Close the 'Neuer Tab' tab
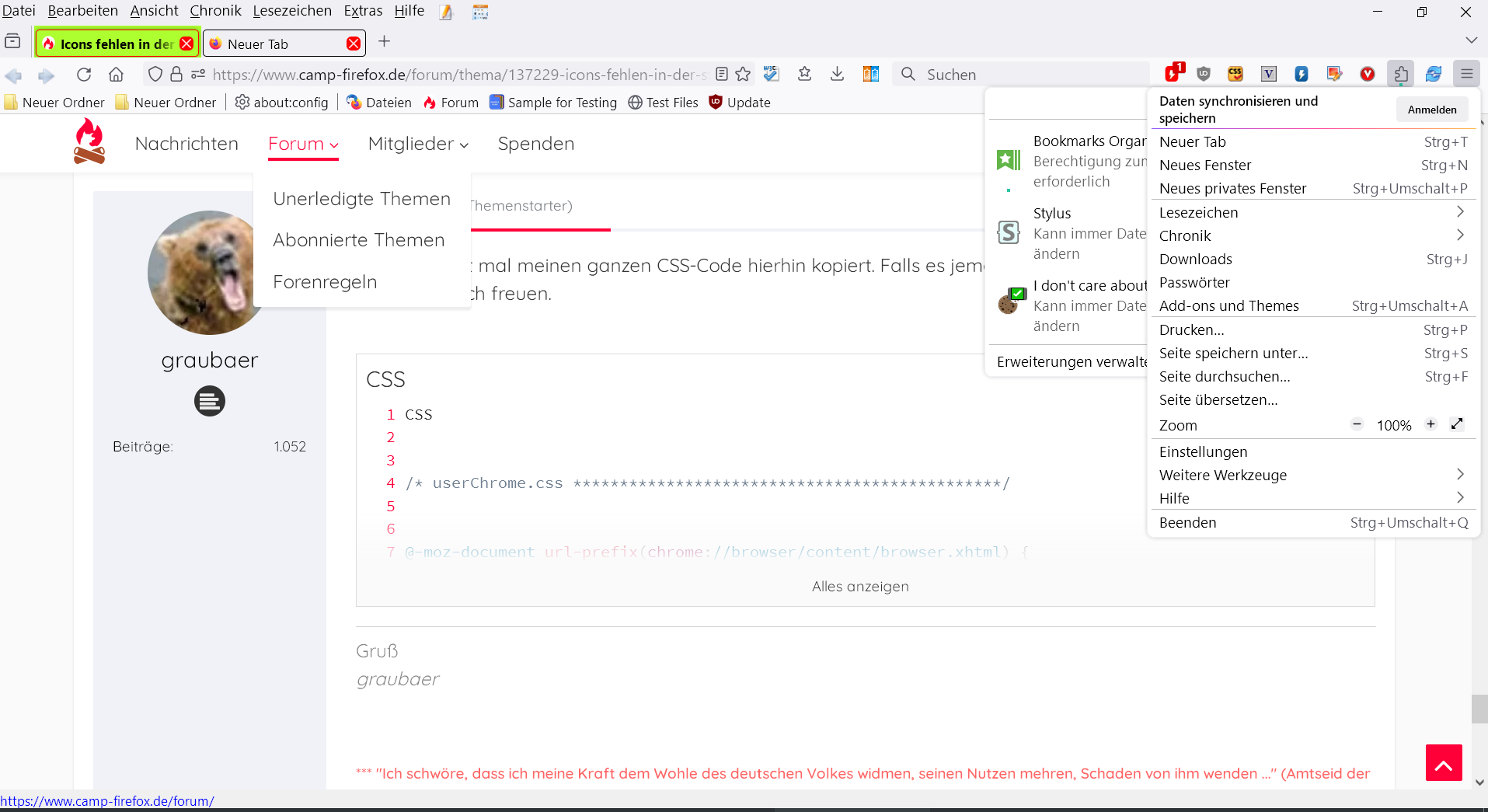Viewport: 1488px width, 812px height. point(354,44)
